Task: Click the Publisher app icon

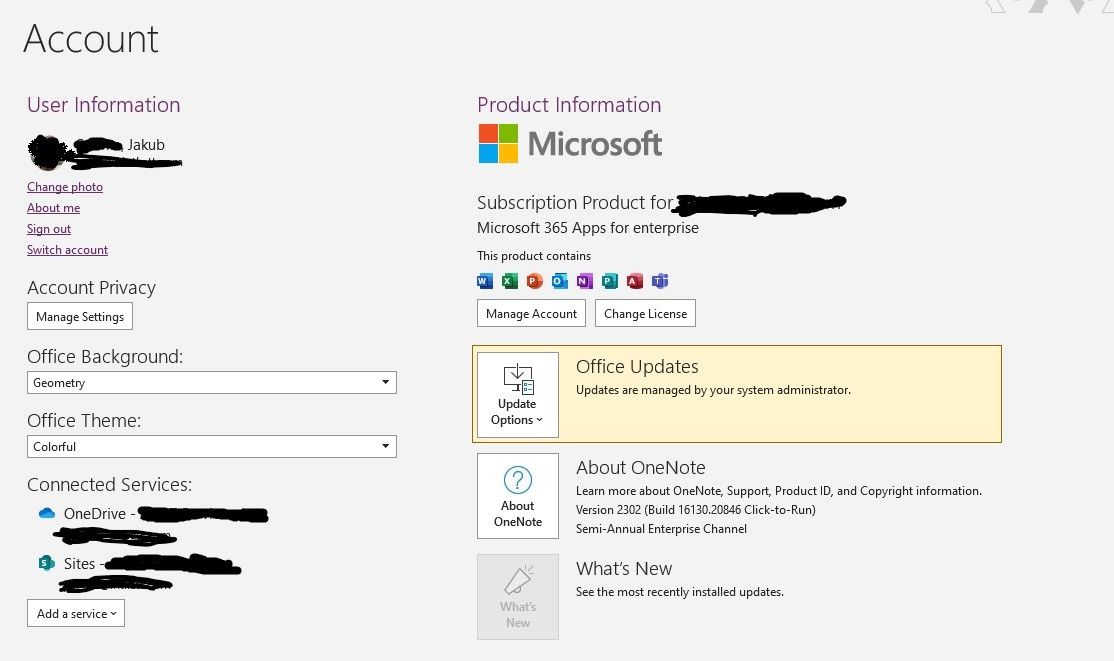Action: (610, 281)
